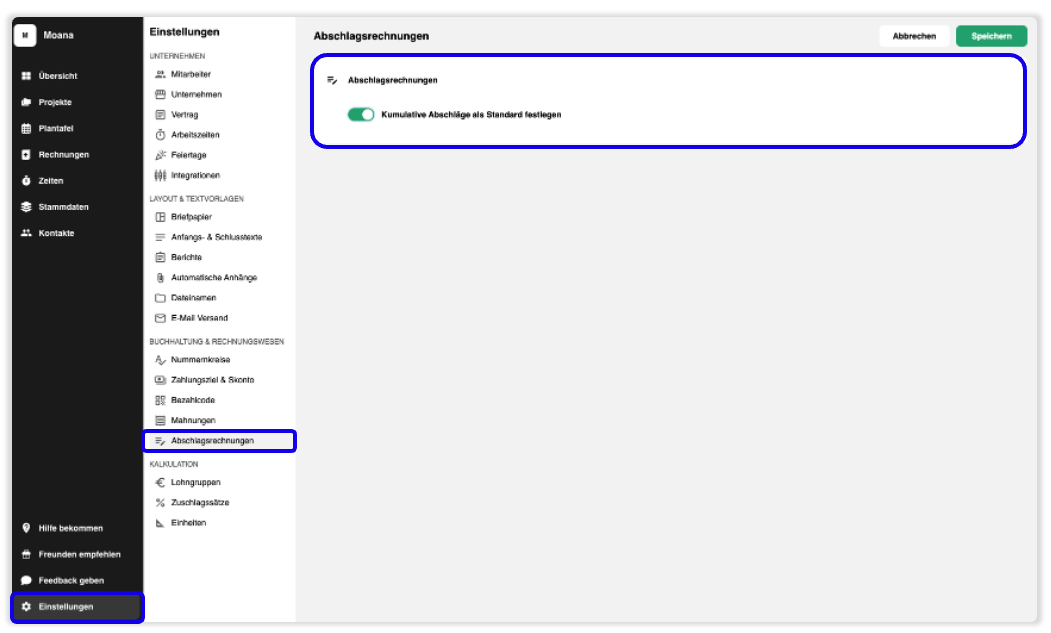Click the Rechnungen invoice icon
This screenshot has width=1051, height=633.
26,154
